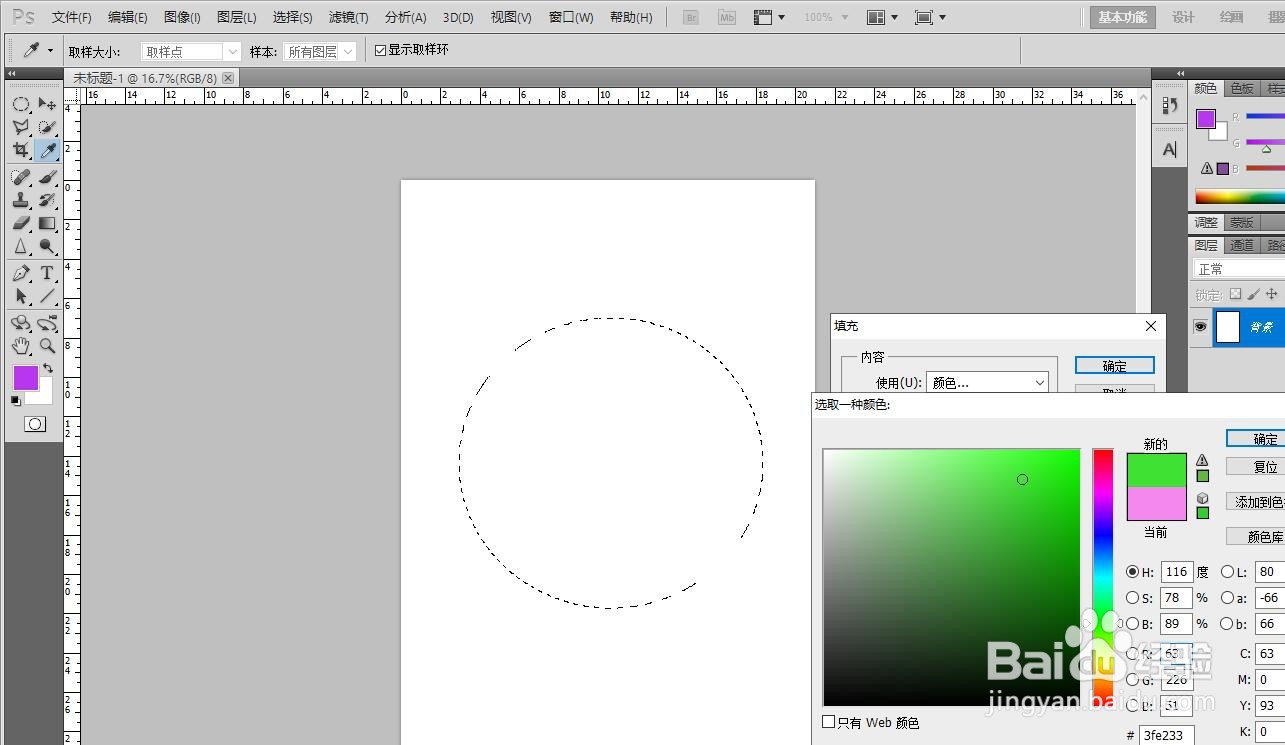Viewport: 1285px width, 745px height.
Task: Switch to the 色板 tab
Action: click(1242, 89)
